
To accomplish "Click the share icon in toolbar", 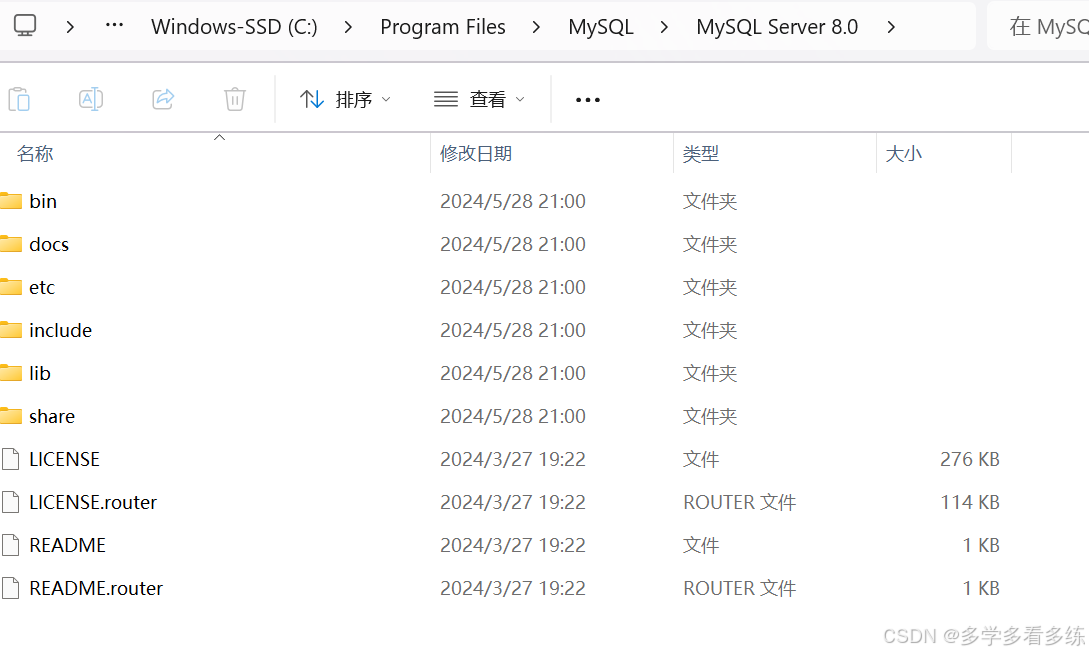I will (x=163, y=99).
